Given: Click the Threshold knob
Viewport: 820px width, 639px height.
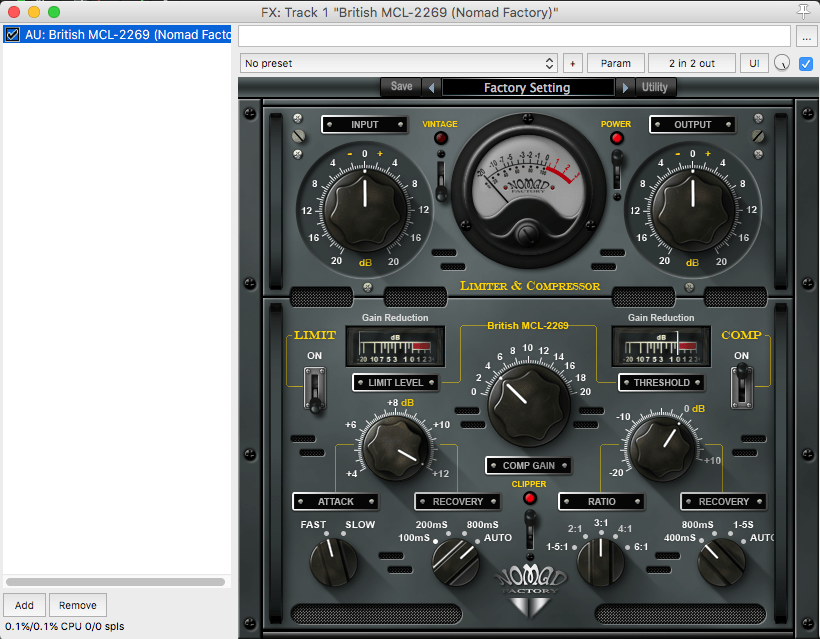Looking at the screenshot, I should (663, 449).
